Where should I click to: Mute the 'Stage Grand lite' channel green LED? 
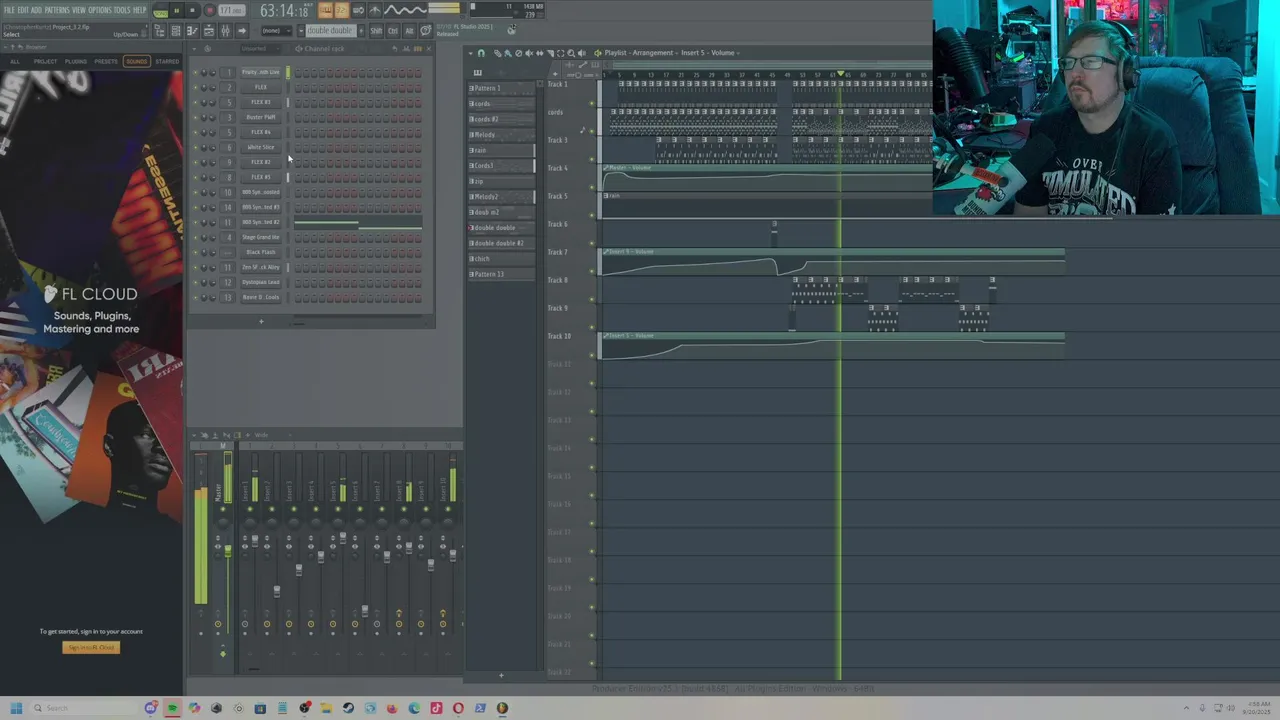pos(195,237)
